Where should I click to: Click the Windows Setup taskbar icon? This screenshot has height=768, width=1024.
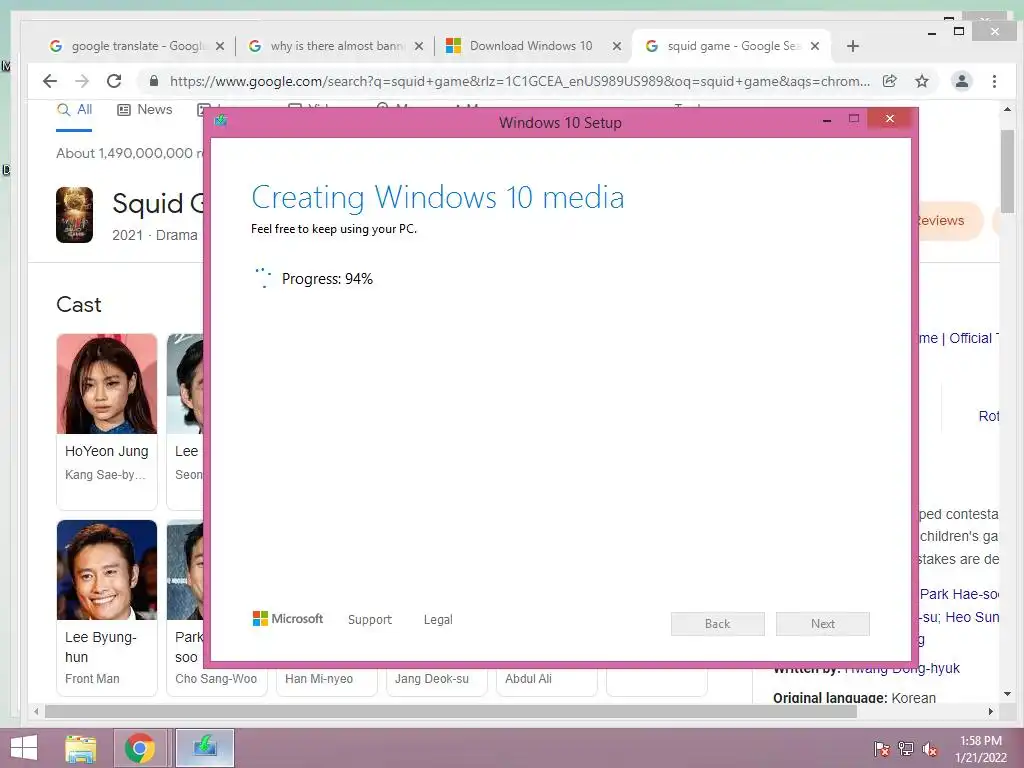(x=204, y=748)
